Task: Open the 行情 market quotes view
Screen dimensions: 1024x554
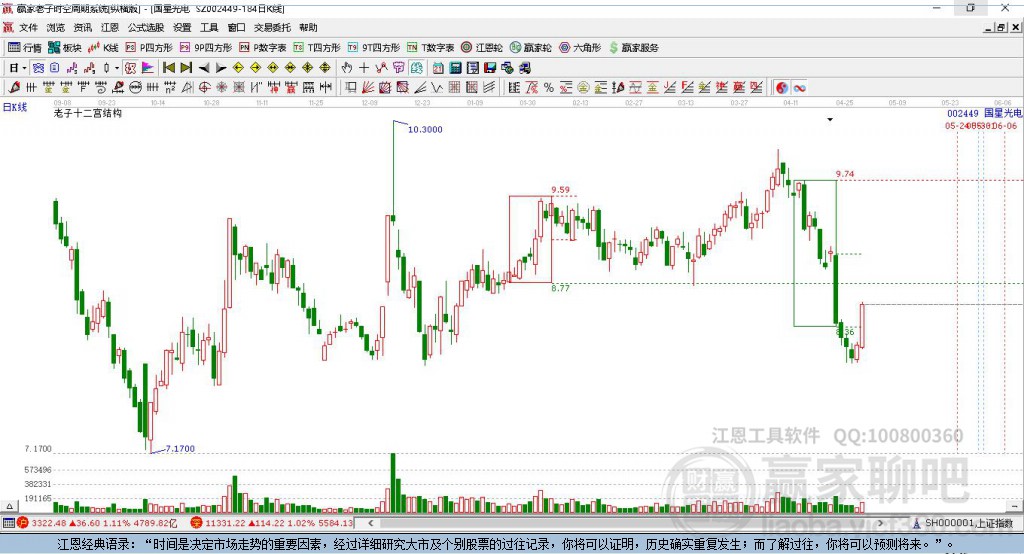Action: click(25, 48)
